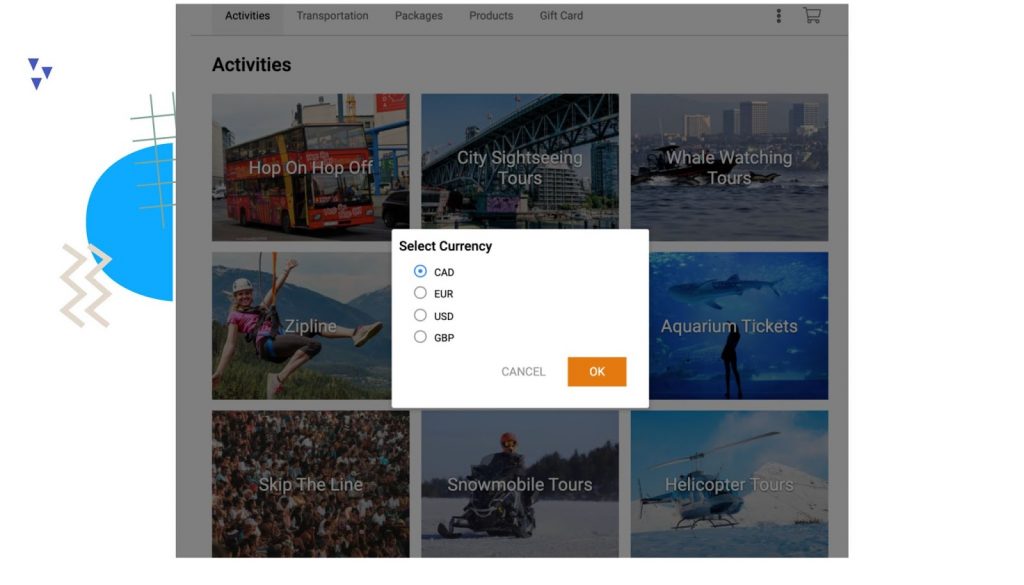Navigate to the Products tab

tap(491, 15)
